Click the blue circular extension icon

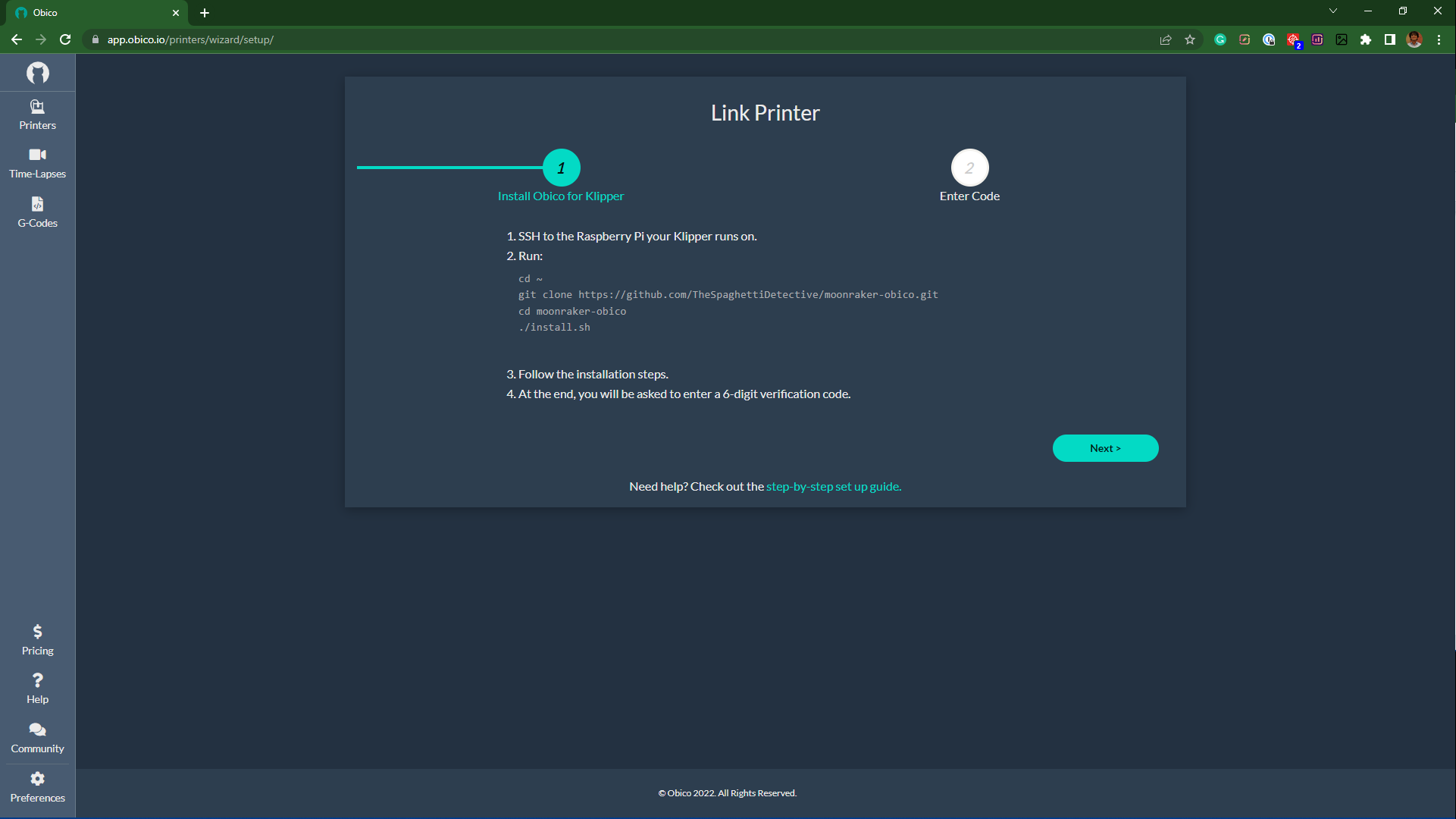[x=1269, y=39]
